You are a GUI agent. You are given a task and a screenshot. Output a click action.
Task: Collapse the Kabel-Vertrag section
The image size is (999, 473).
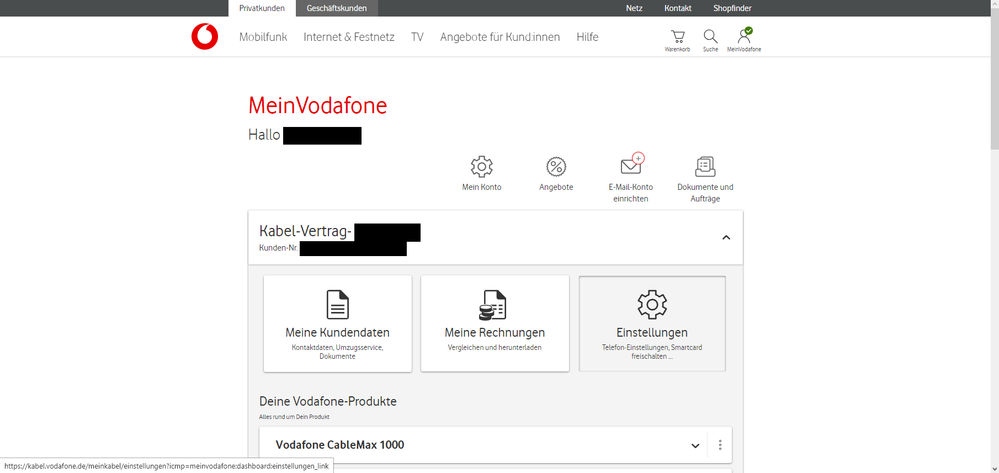coord(726,238)
